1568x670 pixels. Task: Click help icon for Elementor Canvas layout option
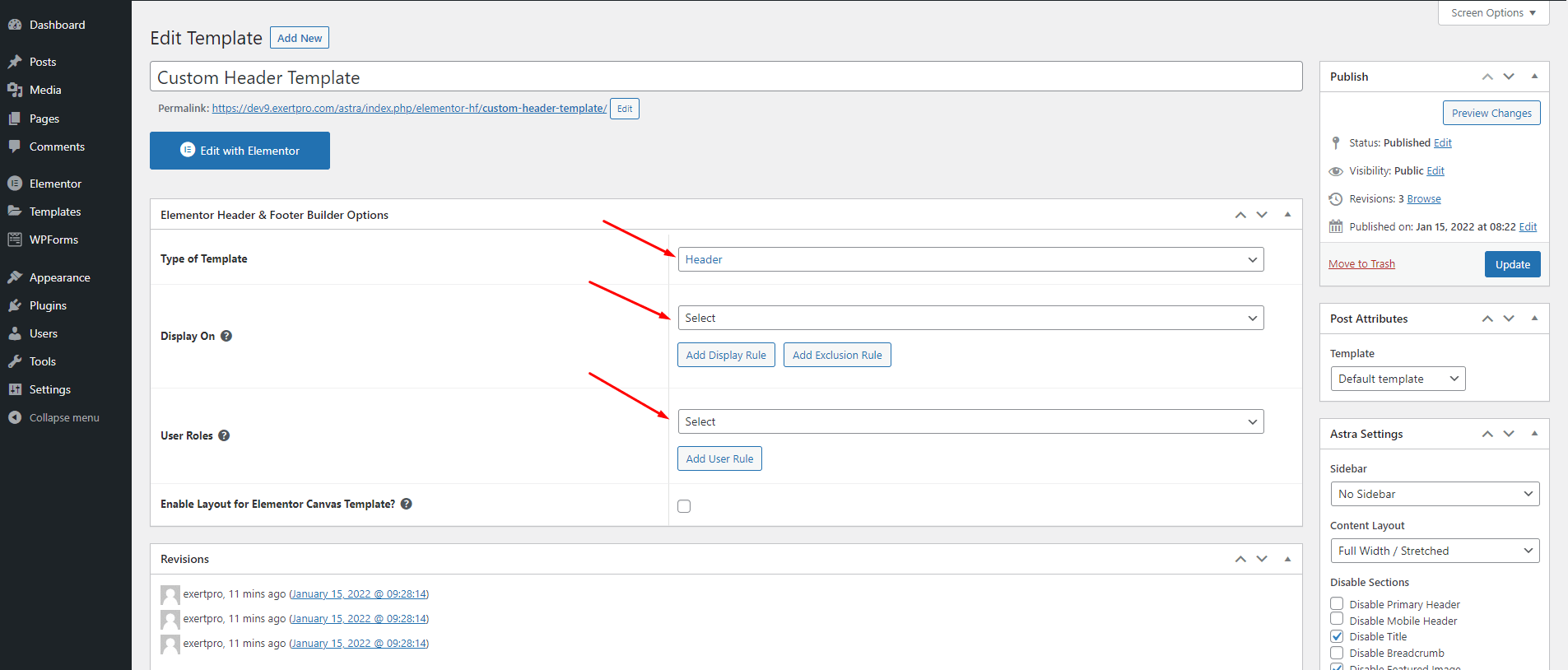[407, 504]
